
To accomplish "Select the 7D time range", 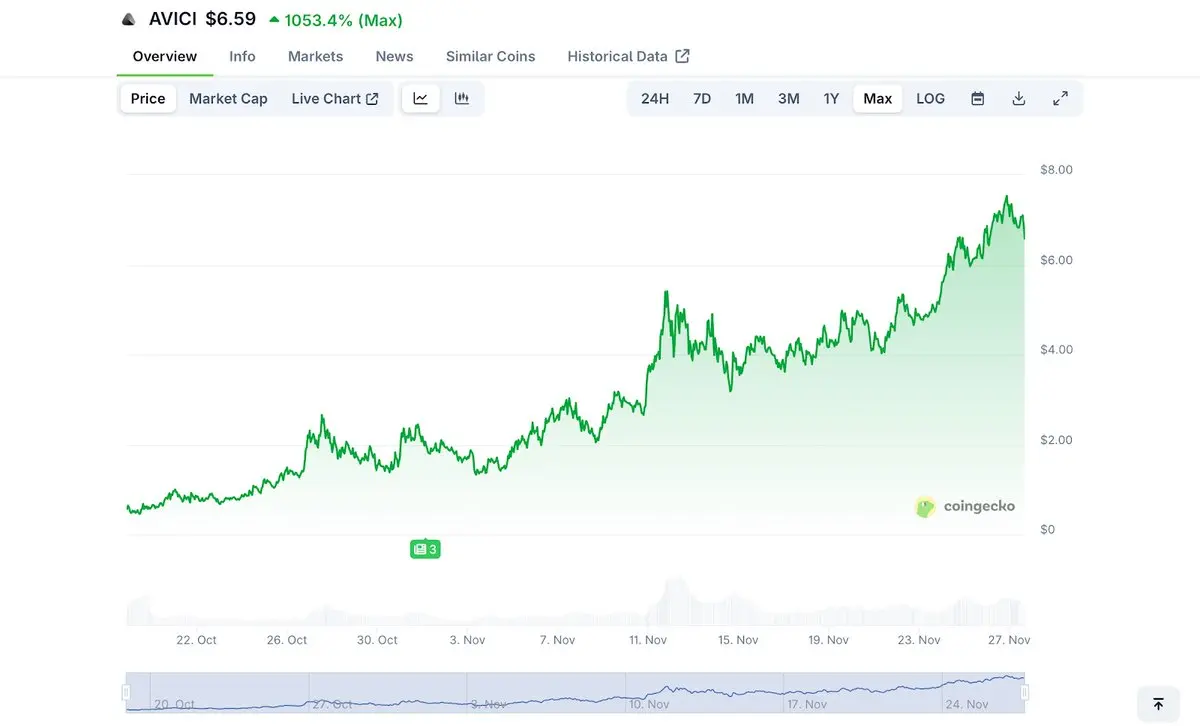I will coord(702,98).
